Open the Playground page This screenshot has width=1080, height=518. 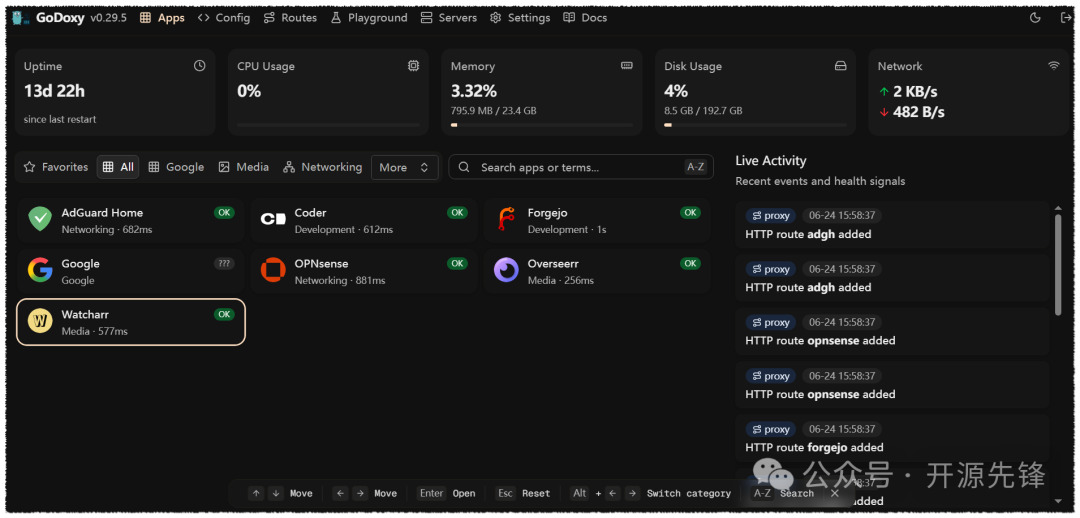368,18
